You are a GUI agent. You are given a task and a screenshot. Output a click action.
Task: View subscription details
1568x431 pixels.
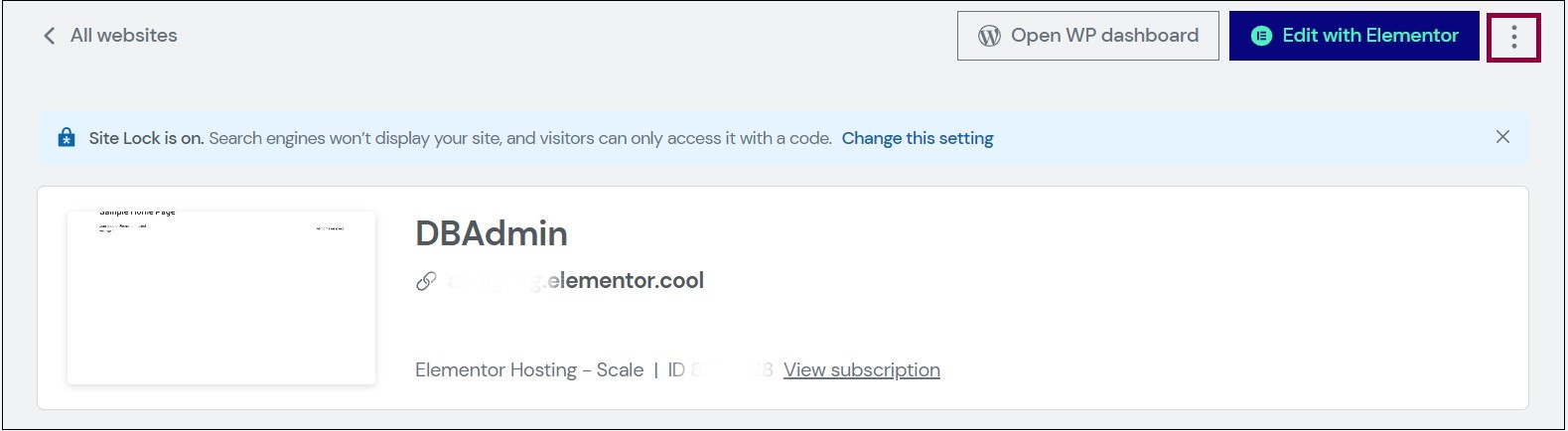coord(862,369)
